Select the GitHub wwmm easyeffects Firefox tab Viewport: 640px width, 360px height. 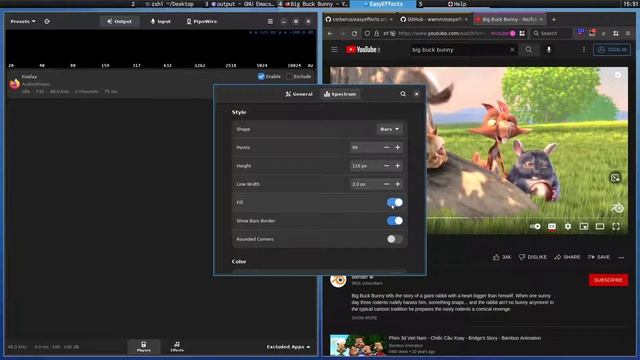pos(433,19)
